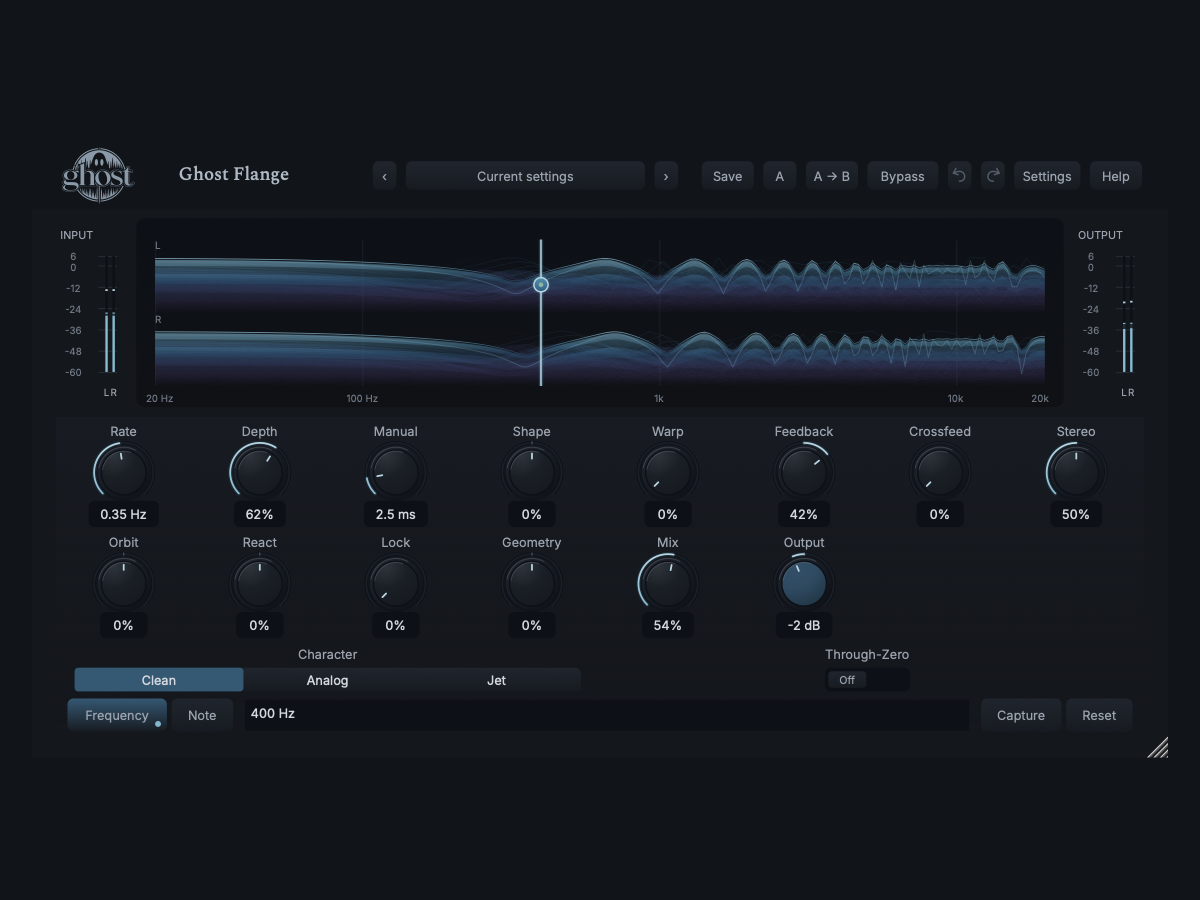
Task: Click the 62% depth value field
Action: click(259, 514)
